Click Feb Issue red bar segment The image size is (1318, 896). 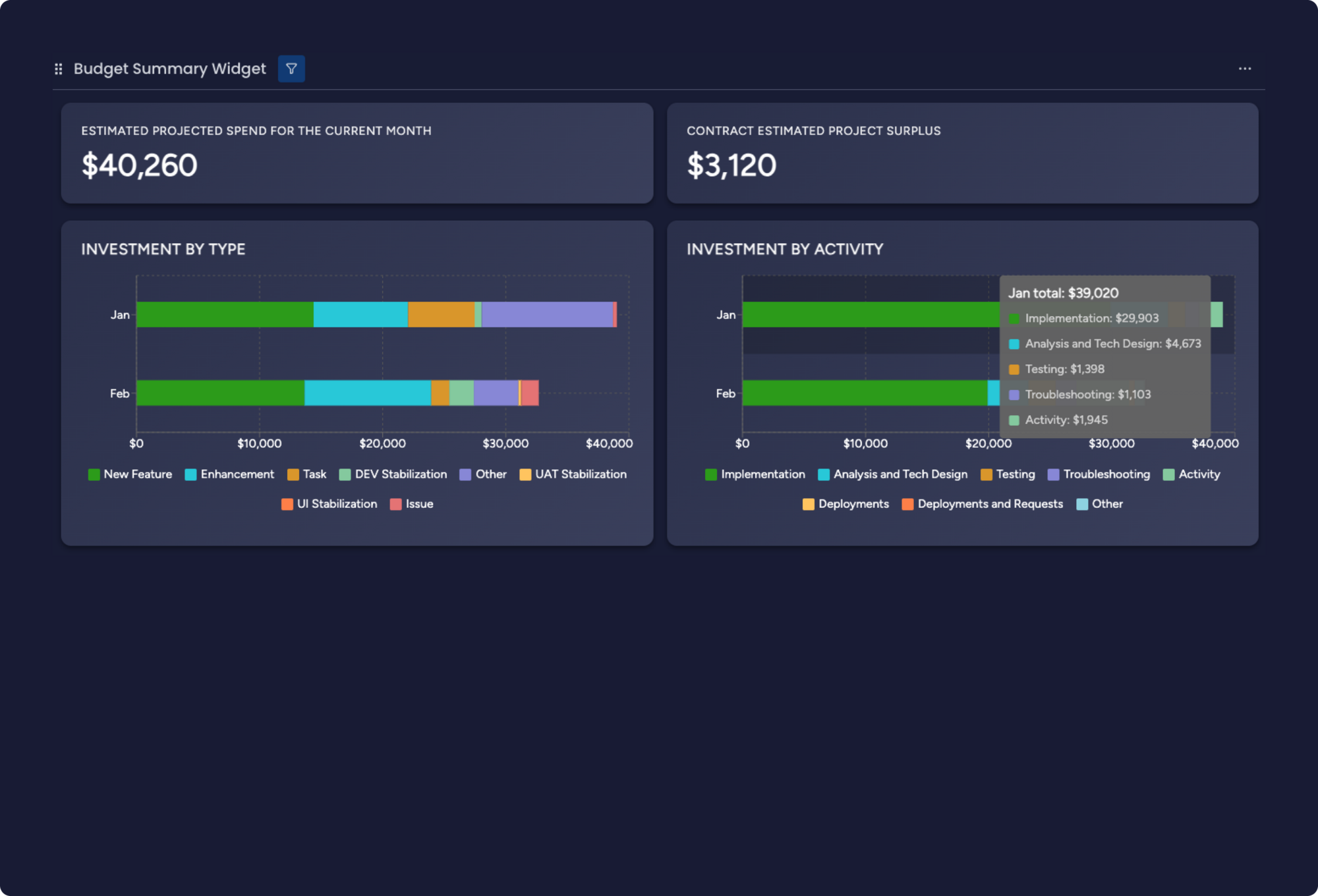pos(530,393)
